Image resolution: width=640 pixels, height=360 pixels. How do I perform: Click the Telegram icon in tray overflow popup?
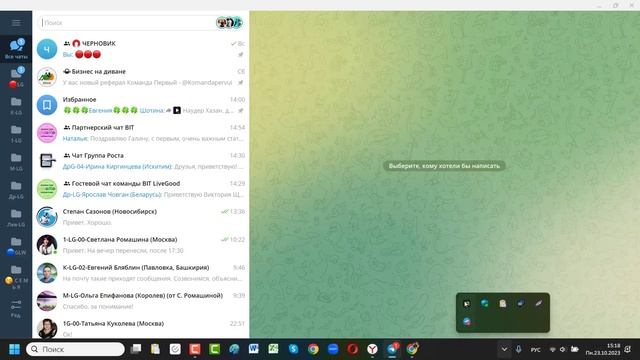pyautogui.click(x=467, y=322)
